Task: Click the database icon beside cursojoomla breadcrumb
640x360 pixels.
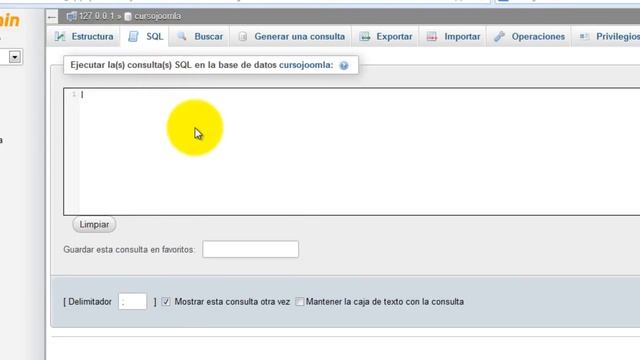Action: (128, 16)
